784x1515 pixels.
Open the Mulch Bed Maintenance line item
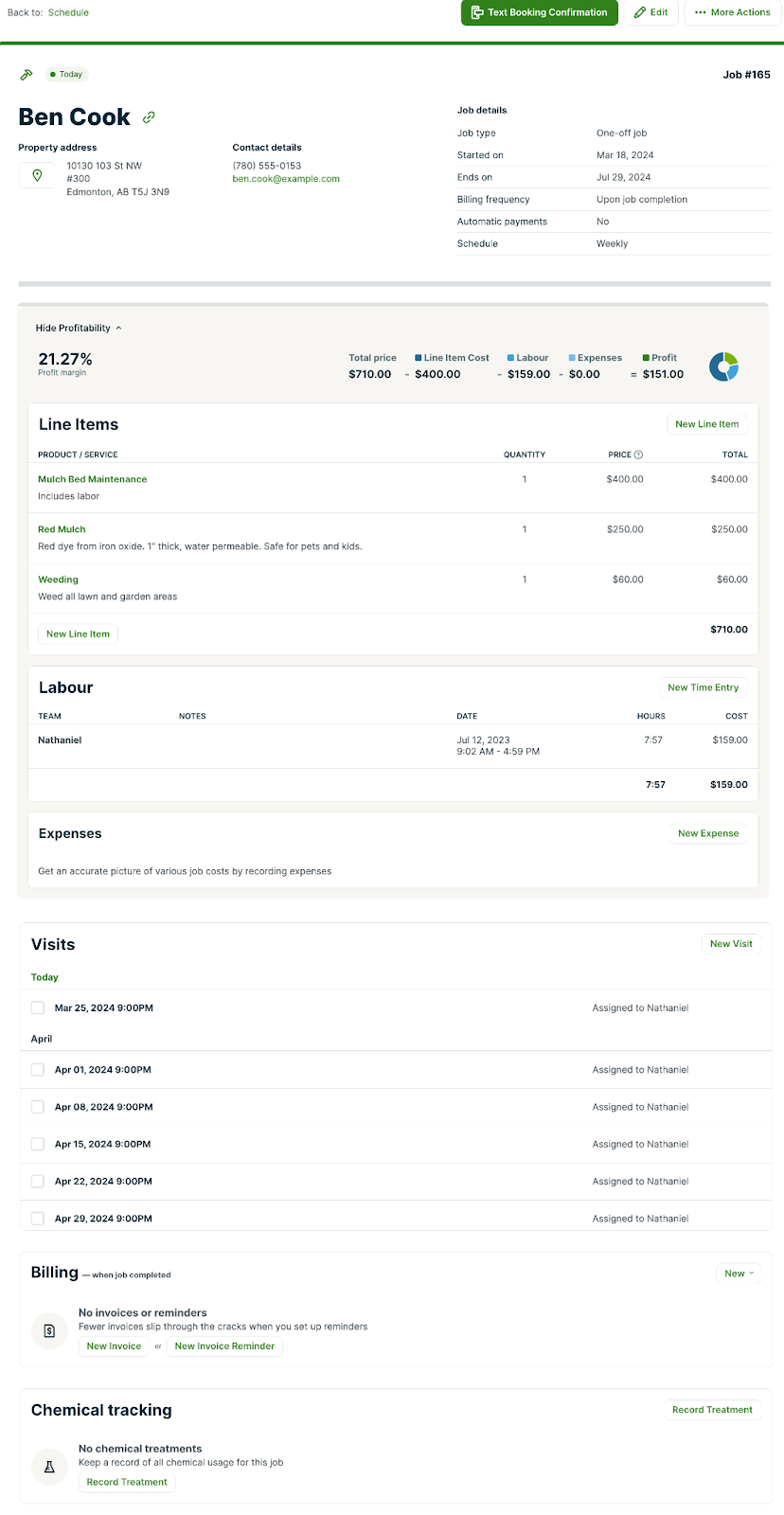[92, 479]
